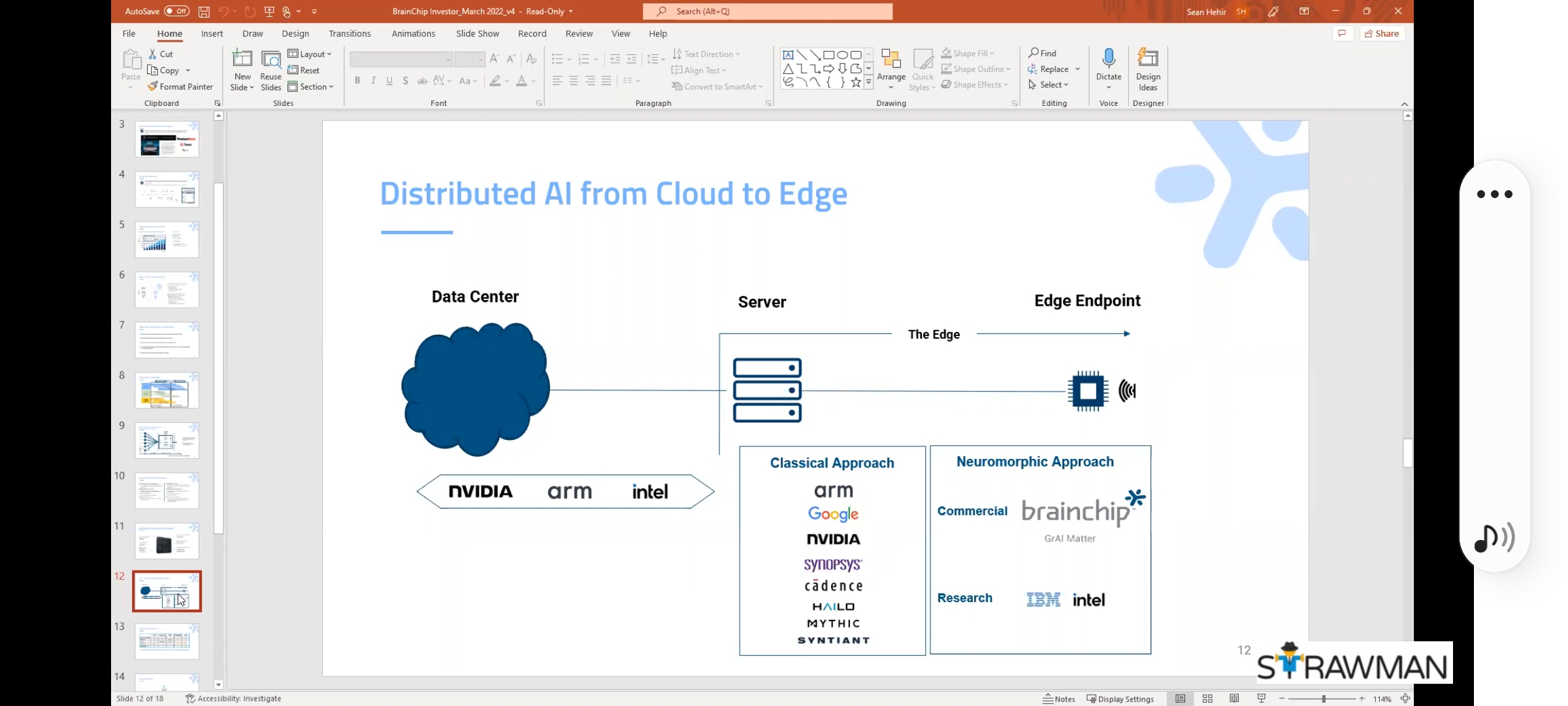Viewport: 1568px width, 706px height.
Task: Switch to the Insert tab
Action: (212, 33)
